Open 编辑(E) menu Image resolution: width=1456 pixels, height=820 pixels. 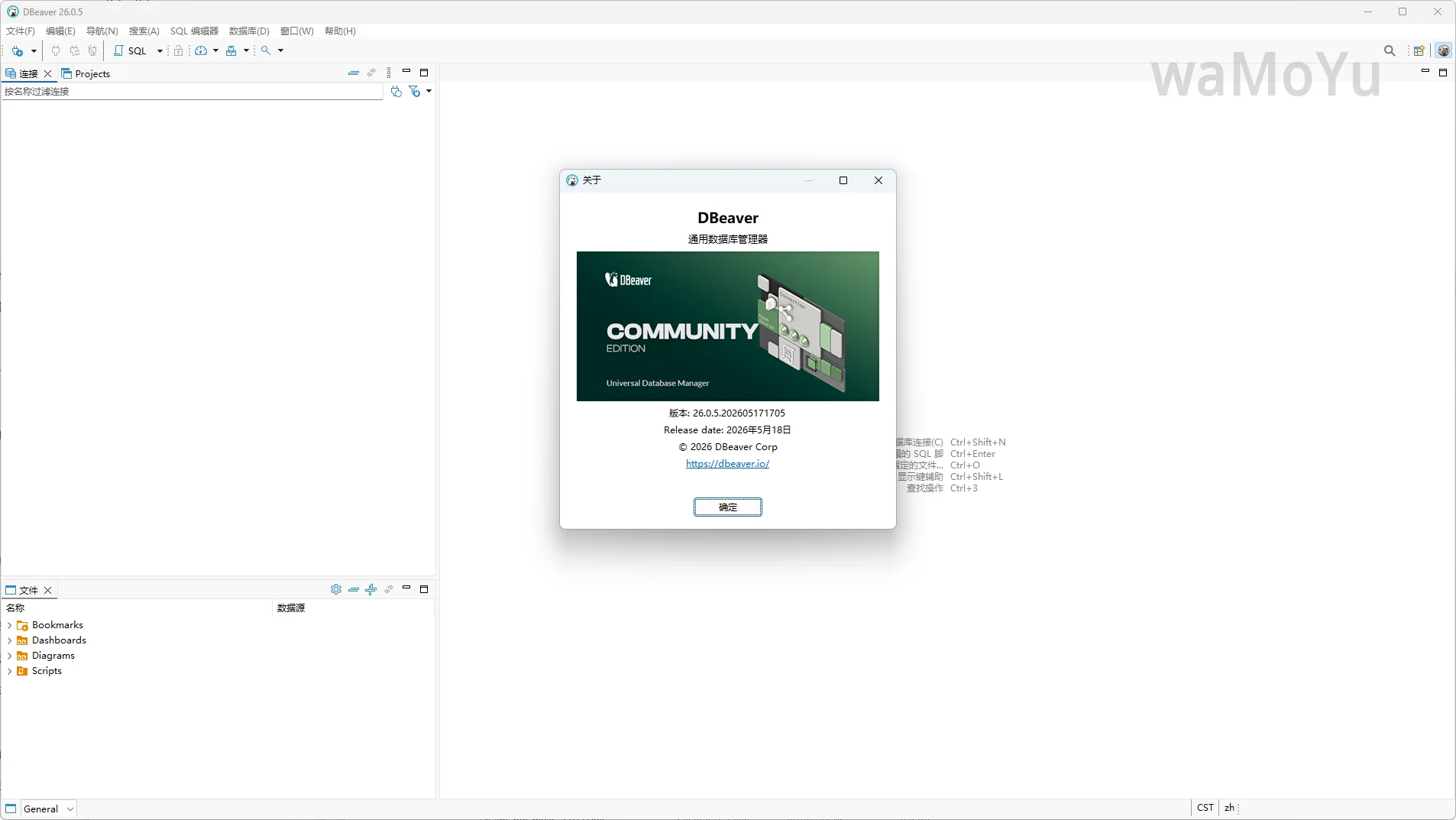pos(60,31)
